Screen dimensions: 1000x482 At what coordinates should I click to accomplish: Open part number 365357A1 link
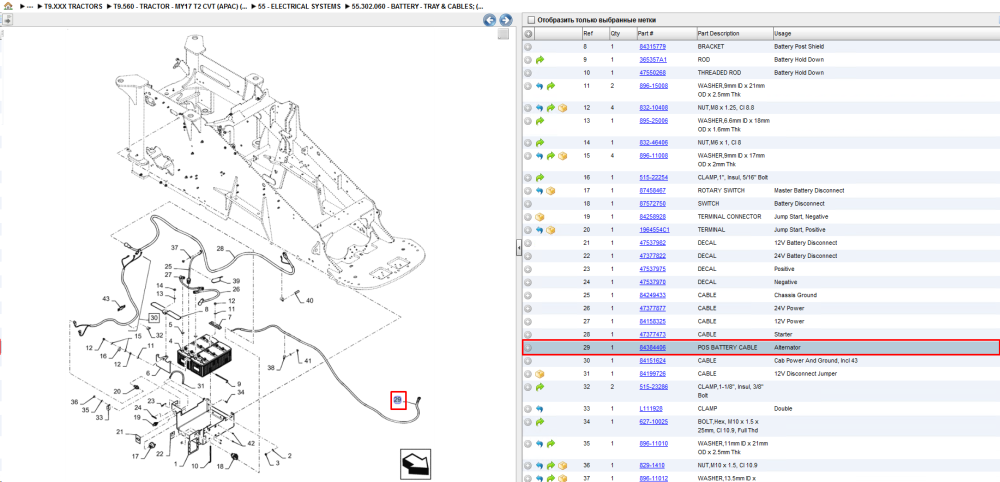click(652, 60)
